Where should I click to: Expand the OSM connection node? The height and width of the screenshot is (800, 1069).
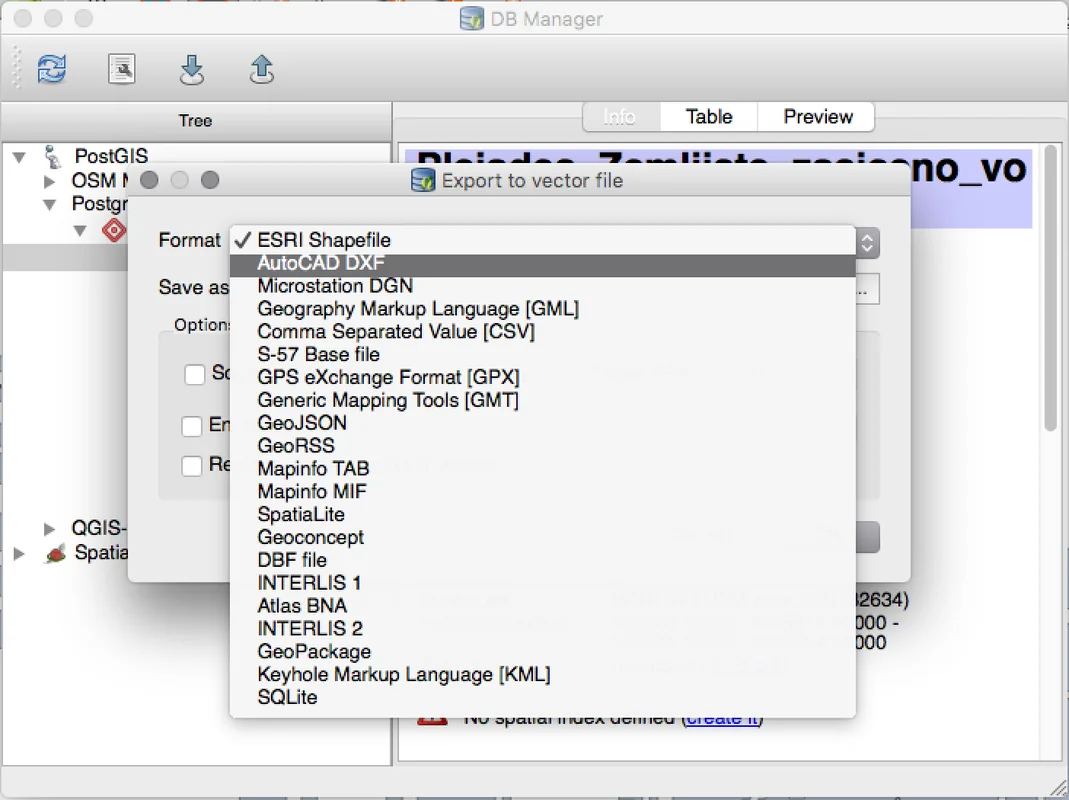[50, 181]
